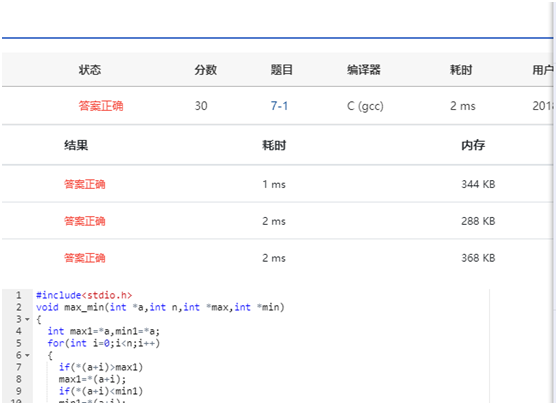Click 答案正确 in the 368 KB row
This screenshot has width=558, height=405.
point(84,258)
